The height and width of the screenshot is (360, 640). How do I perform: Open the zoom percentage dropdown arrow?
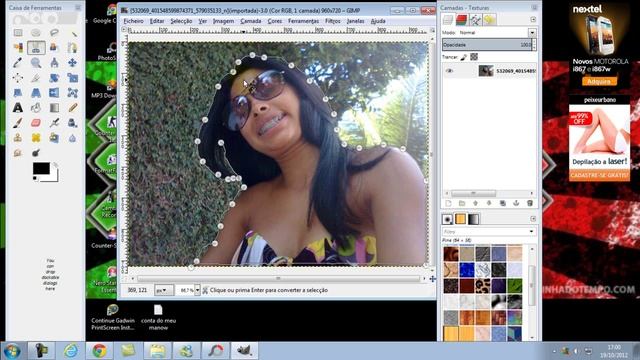198,290
